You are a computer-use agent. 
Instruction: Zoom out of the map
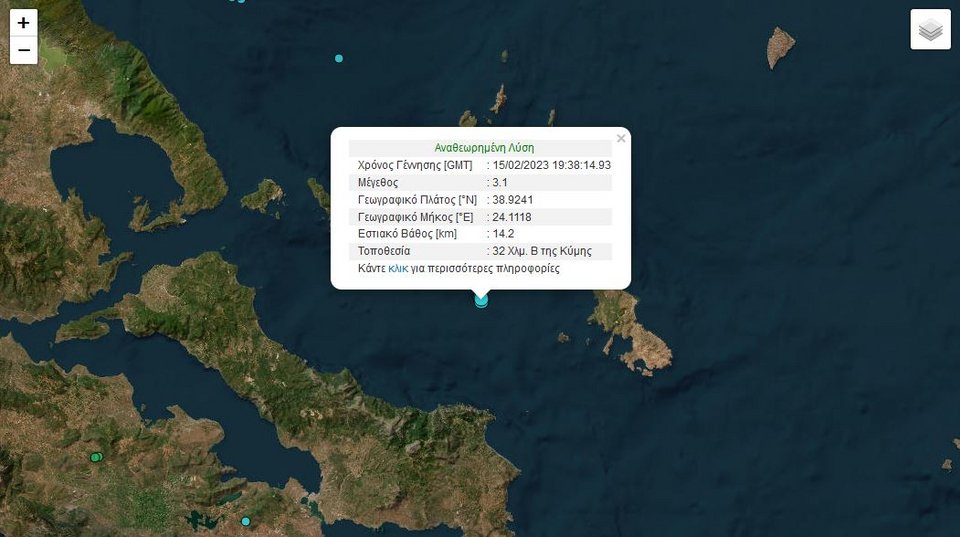coord(24,50)
